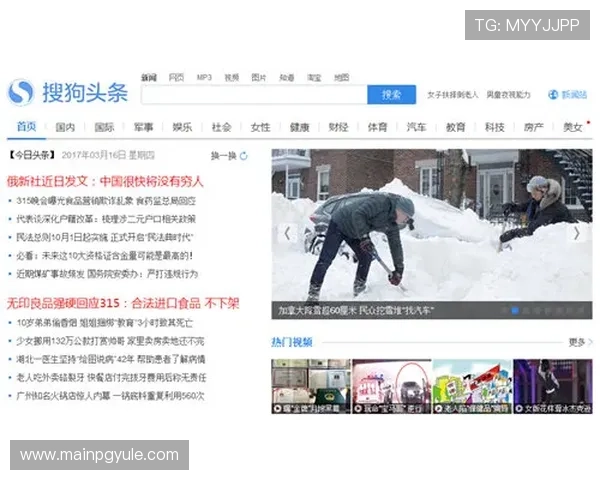This screenshot has height=480, width=600.
Task: Play the 老人陷保健品 hot video thumbnail
Action: pyautogui.click(x=472, y=387)
